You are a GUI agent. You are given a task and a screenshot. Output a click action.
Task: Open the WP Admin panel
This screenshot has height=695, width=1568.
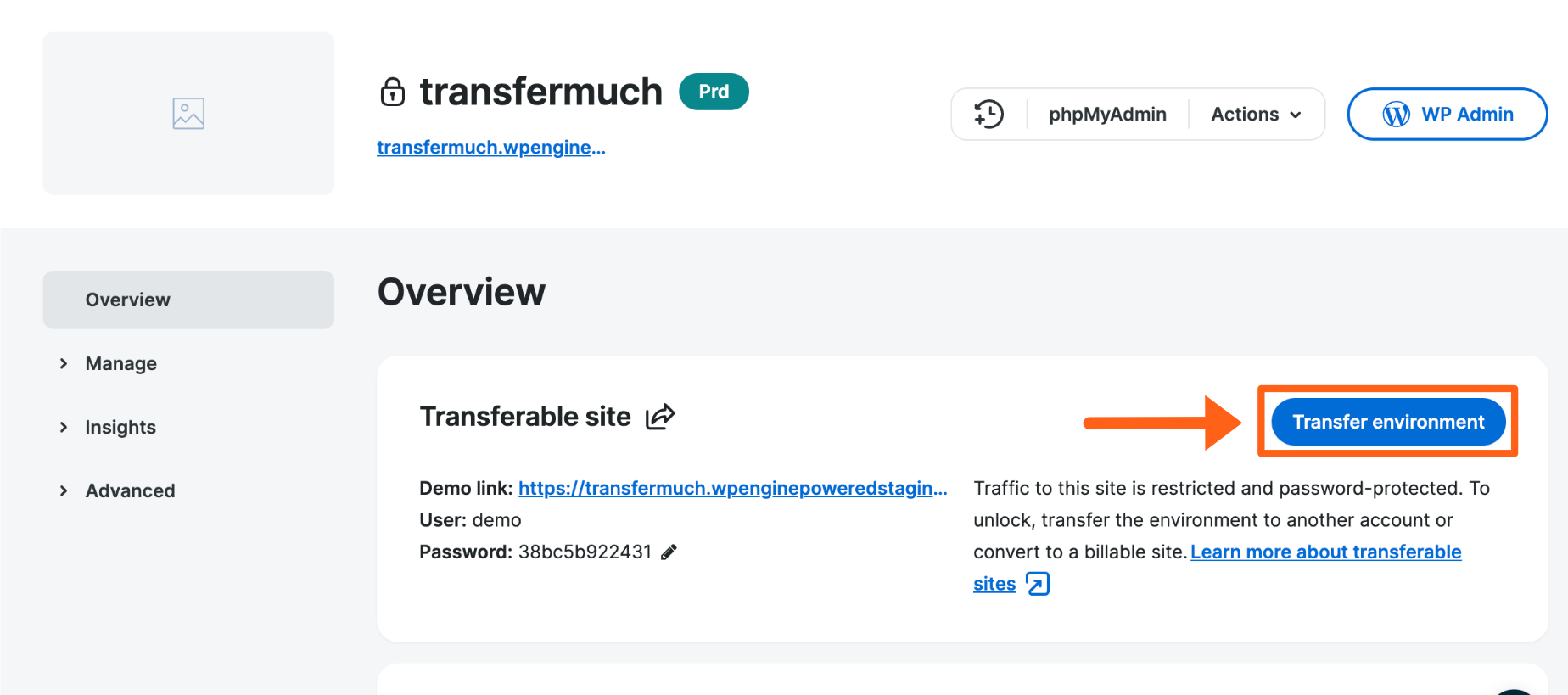[x=1447, y=114]
